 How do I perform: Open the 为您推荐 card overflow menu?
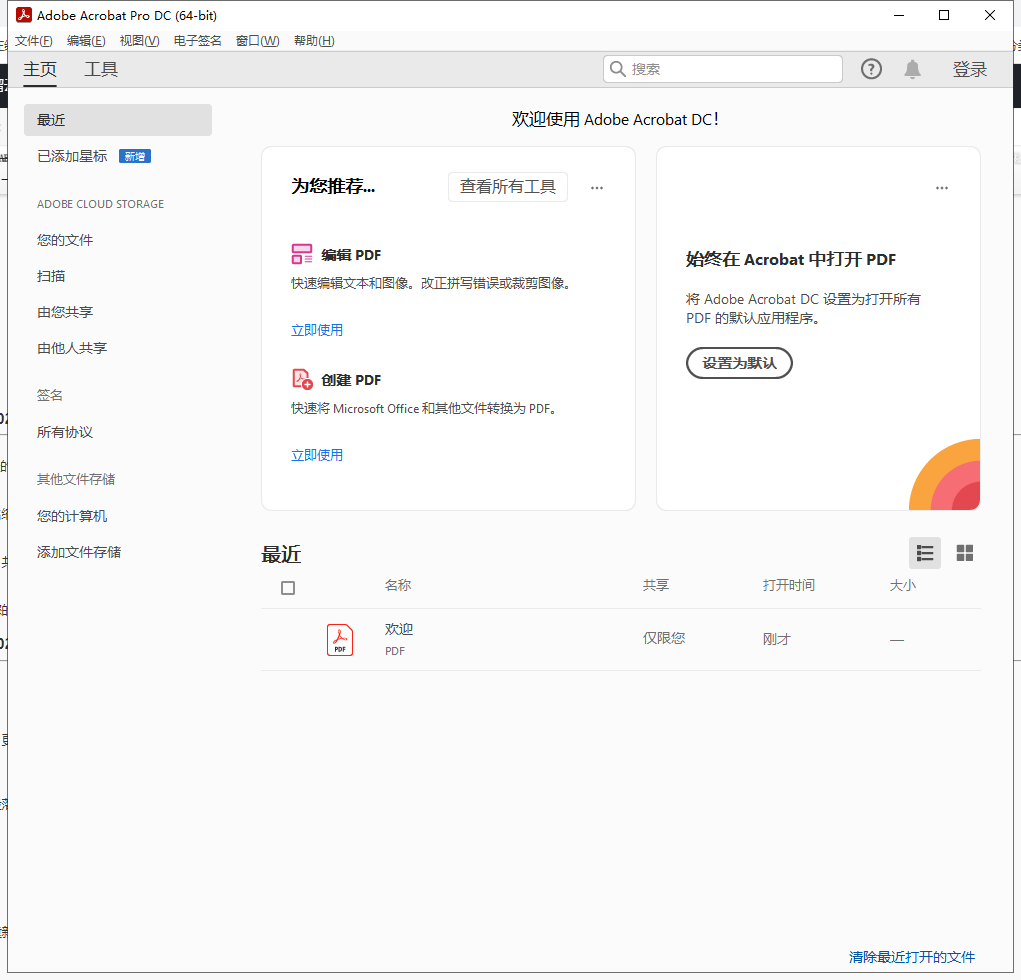[x=597, y=188]
